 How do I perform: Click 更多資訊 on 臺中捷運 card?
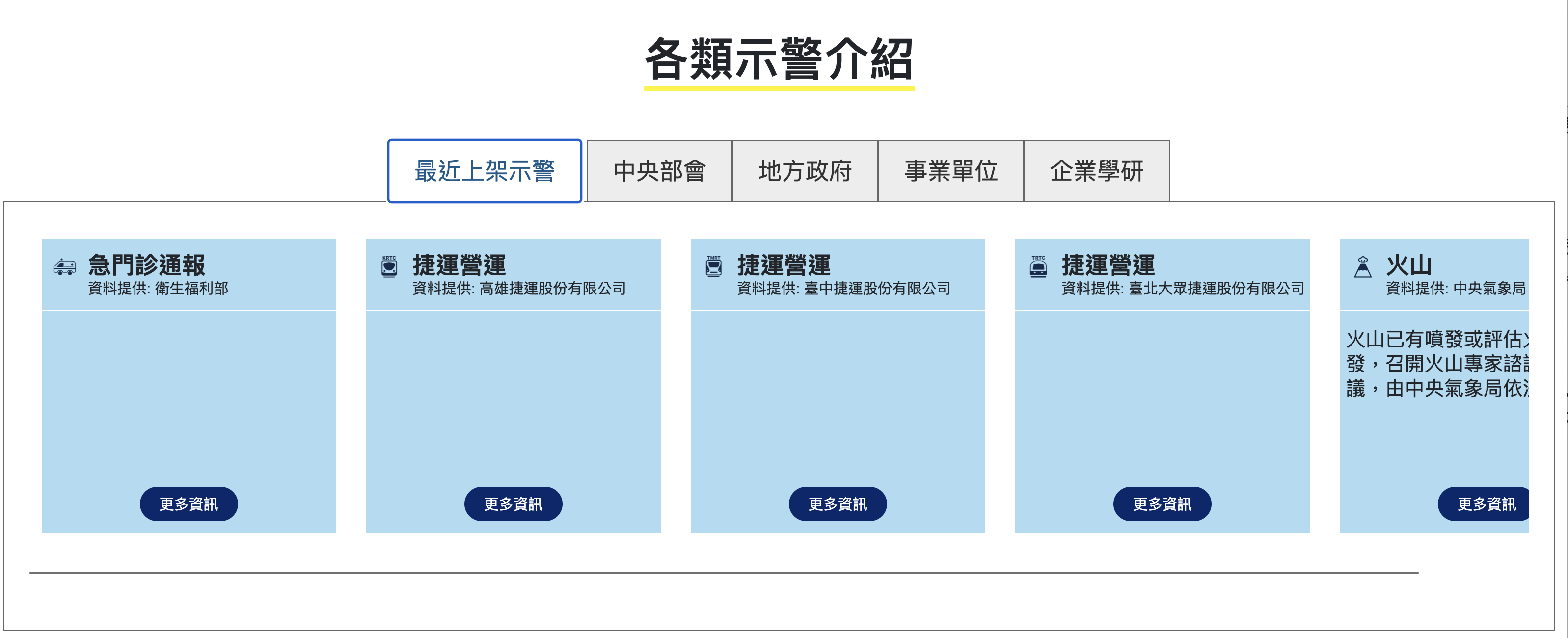click(x=838, y=504)
